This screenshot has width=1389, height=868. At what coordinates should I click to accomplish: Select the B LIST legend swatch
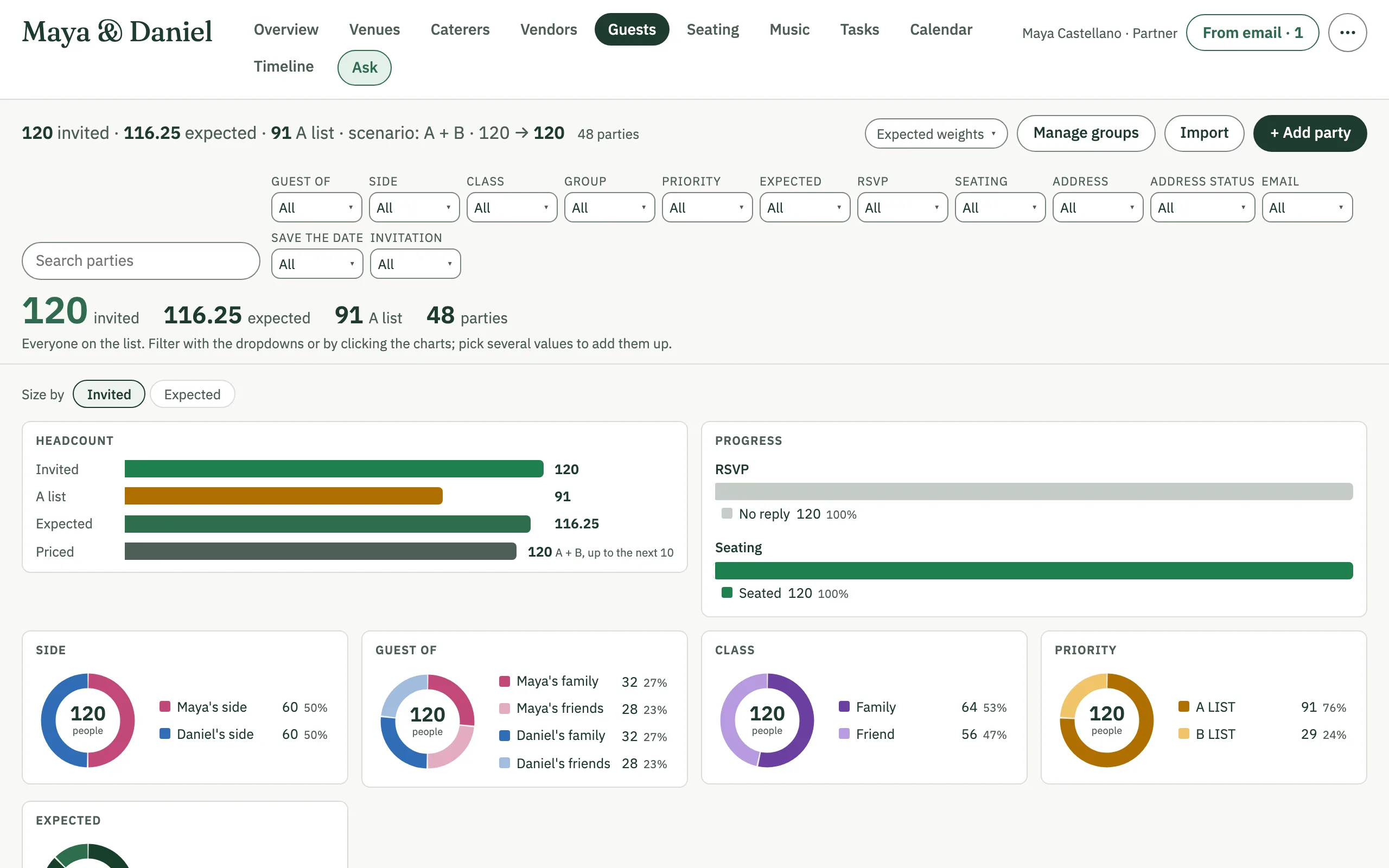click(1183, 733)
